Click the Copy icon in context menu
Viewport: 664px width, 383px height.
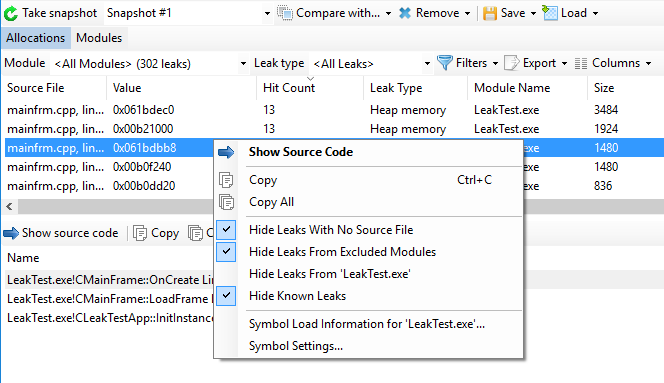pos(226,180)
